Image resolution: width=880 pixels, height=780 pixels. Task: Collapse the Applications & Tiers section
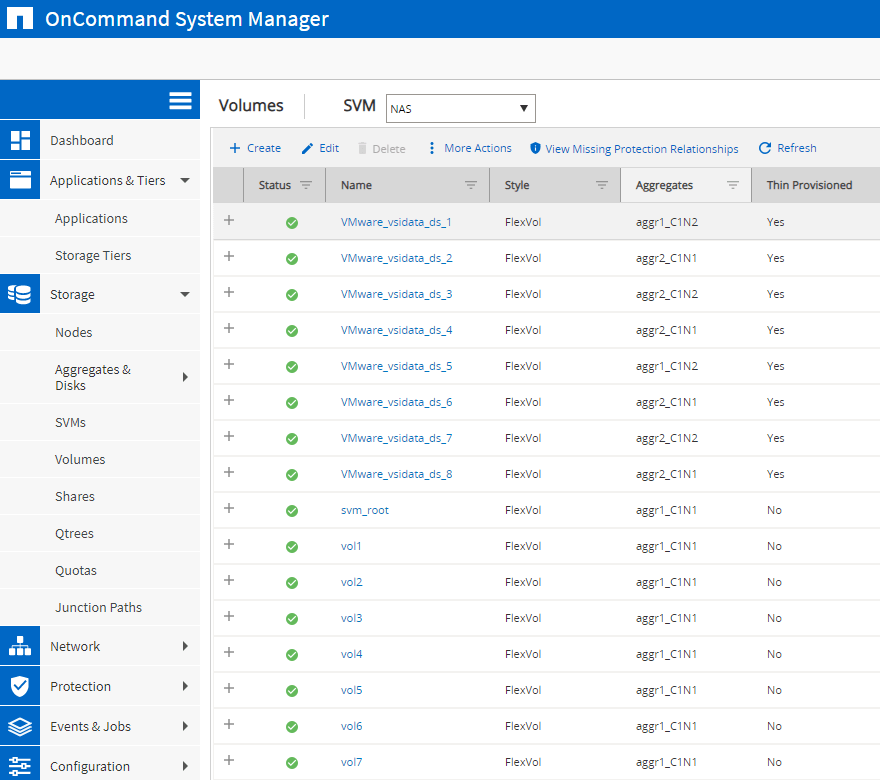click(185, 181)
